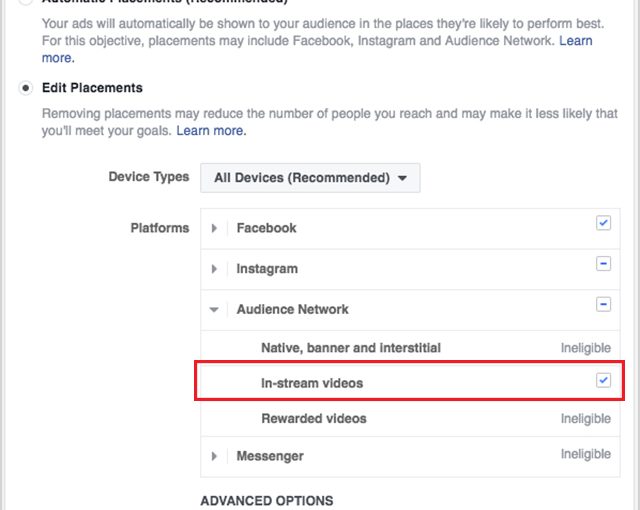Select the Automatic Placements radio button
This screenshot has width=640, height=510.
coord(26,1)
